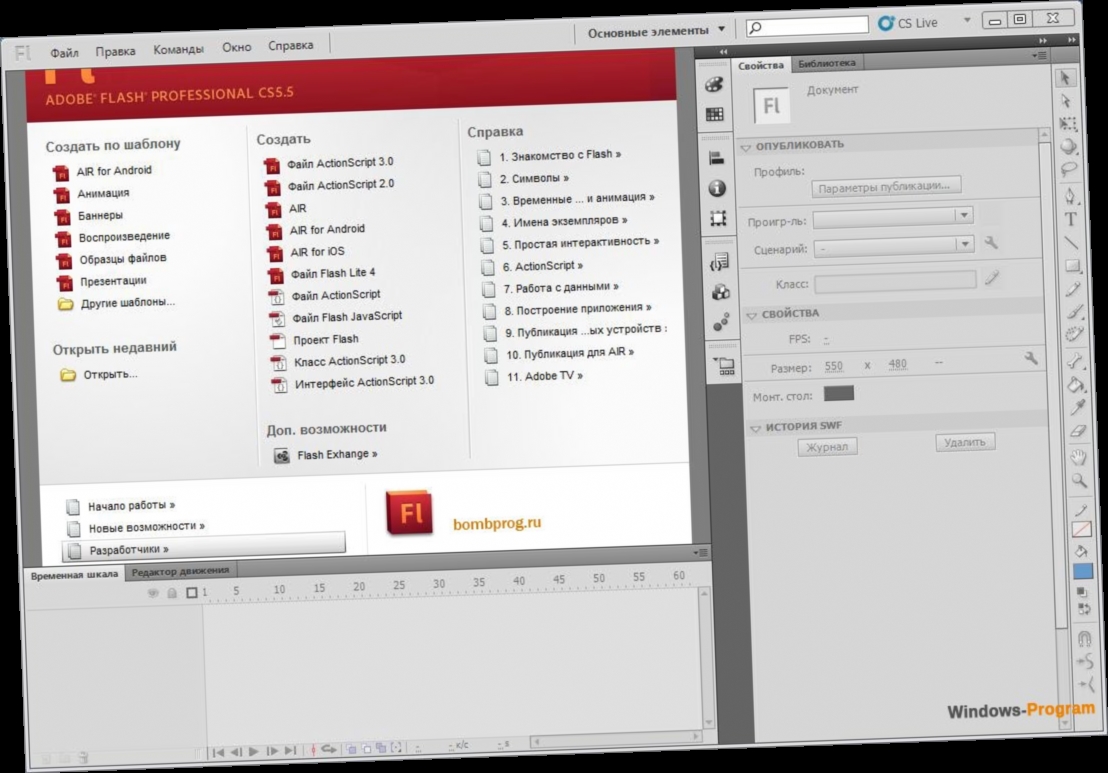Pick the Free Transform tool
Screen dimensions: 1108x773
(1068, 124)
